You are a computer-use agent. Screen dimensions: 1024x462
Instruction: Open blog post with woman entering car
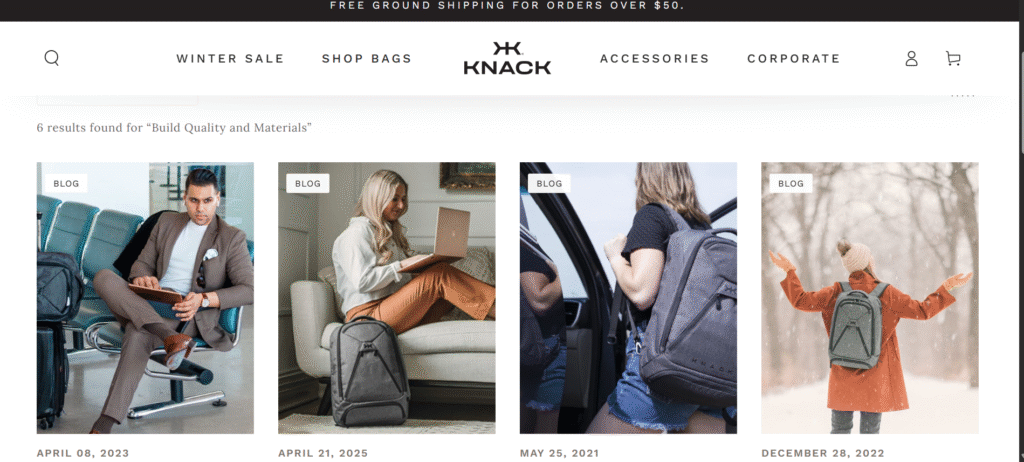point(628,298)
